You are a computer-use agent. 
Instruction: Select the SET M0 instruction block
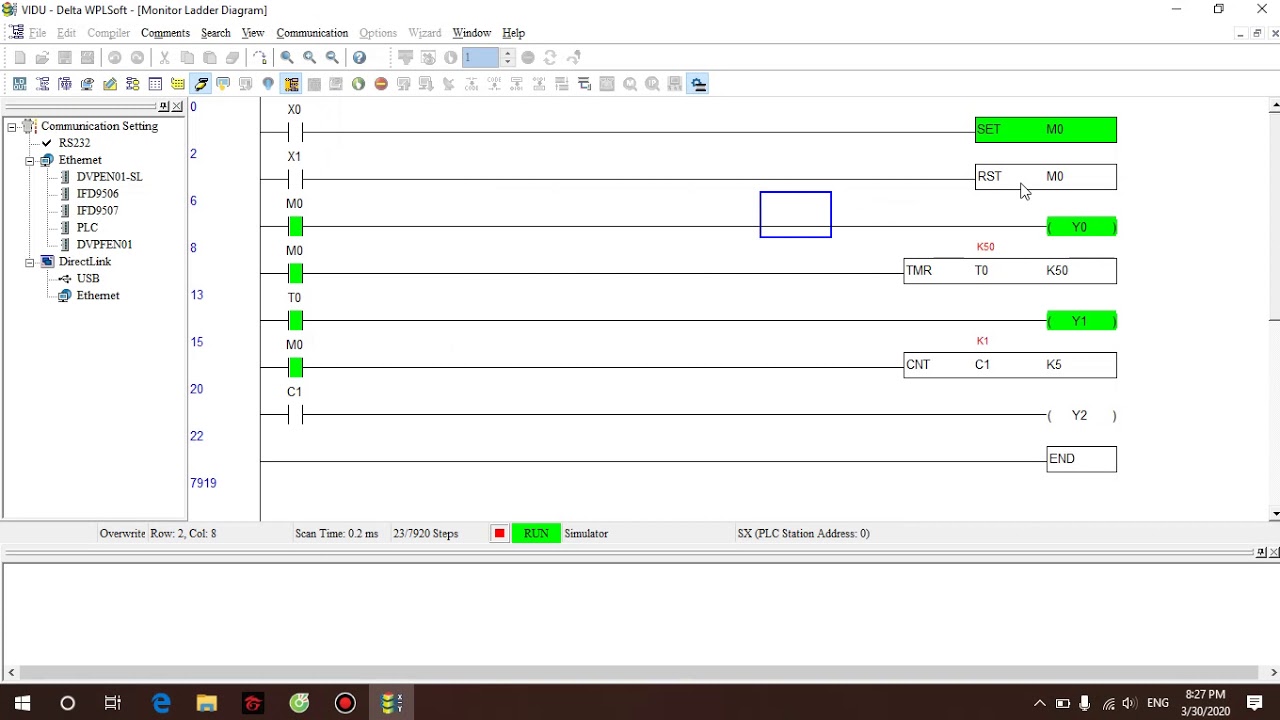[1046, 130]
